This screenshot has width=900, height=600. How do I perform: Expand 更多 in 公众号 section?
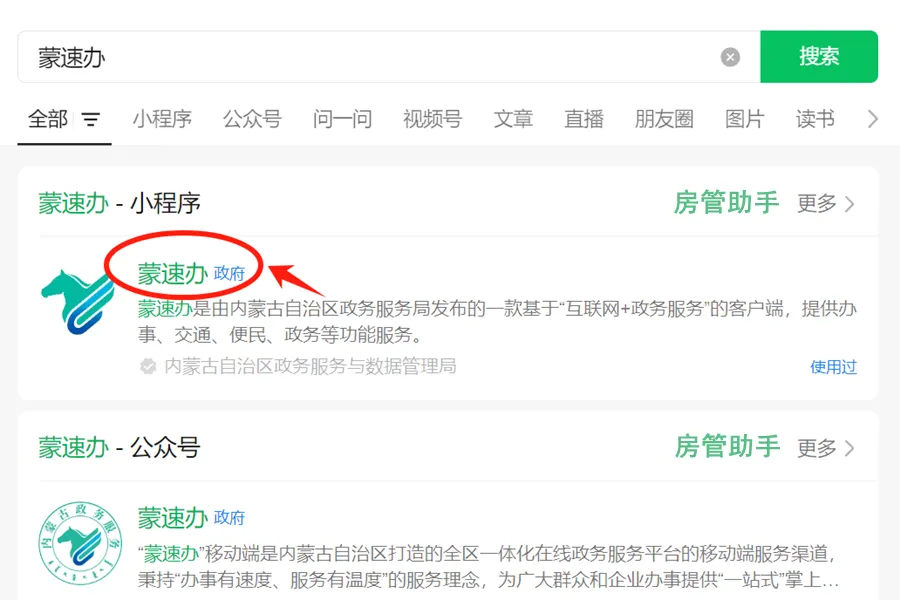click(x=825, y=448)
